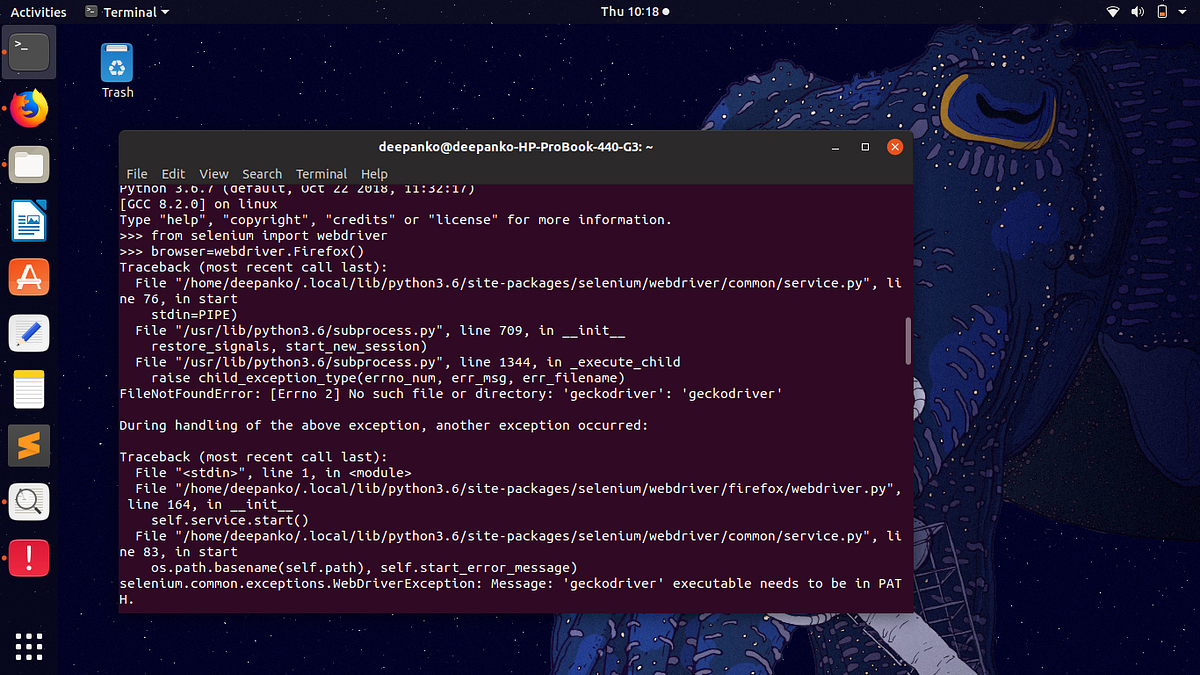Open the terminal Help menu

pos(374,173)
